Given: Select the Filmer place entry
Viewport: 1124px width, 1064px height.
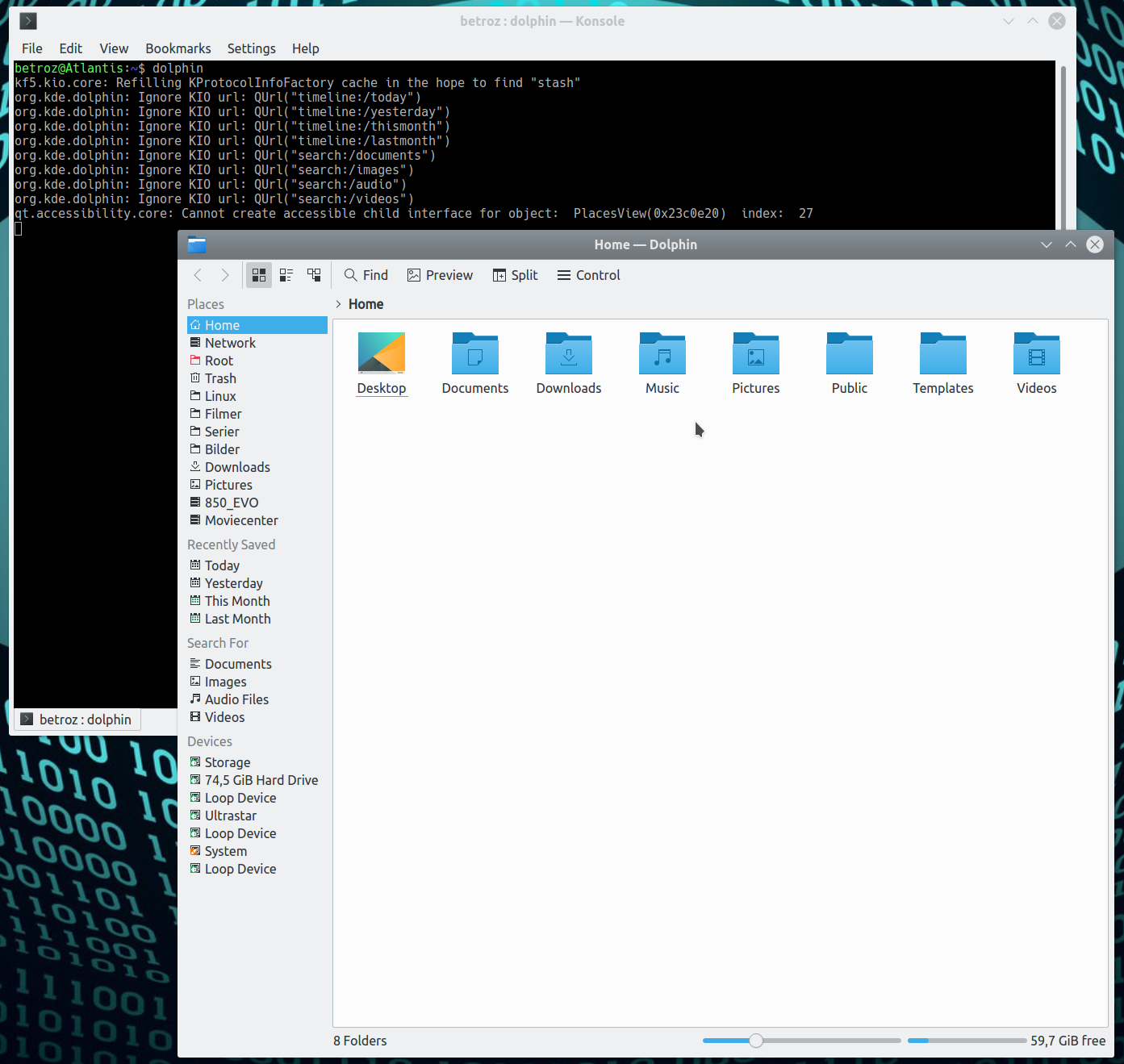Looking at the screenshot, I should (x=257, y=414).
